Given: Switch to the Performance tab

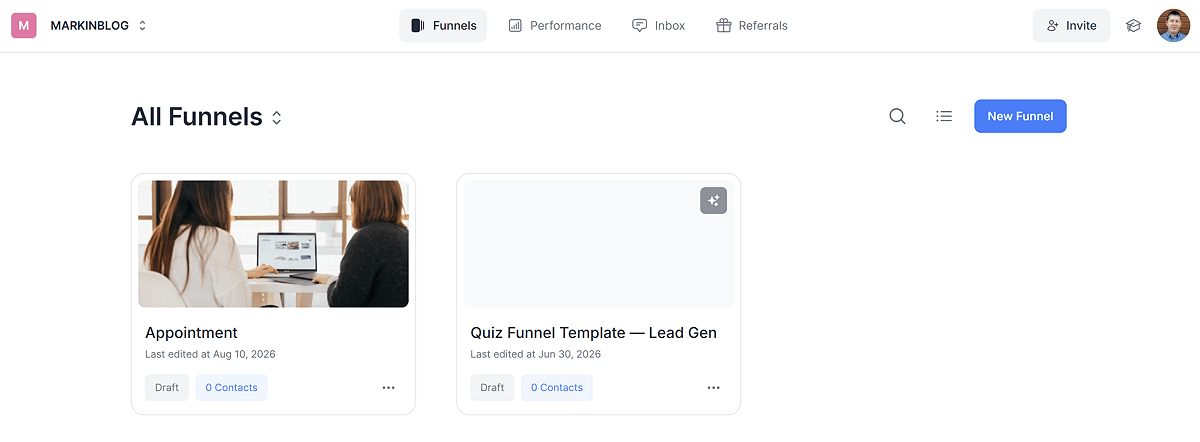Looking at the screenshot, I should coord(555,26).
